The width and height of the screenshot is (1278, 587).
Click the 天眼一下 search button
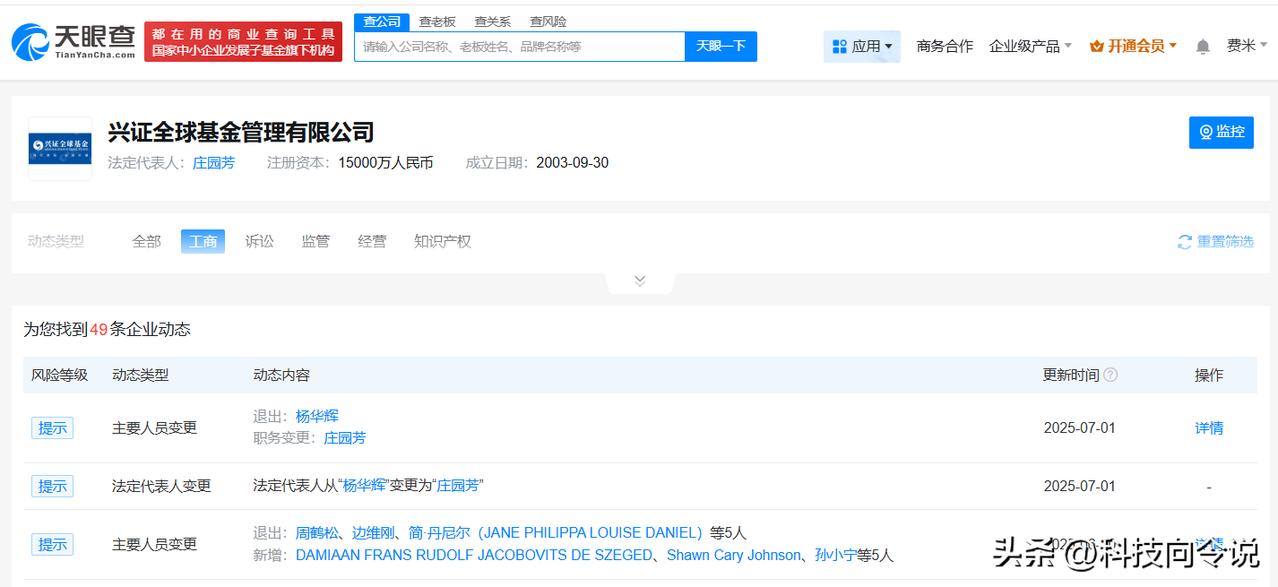(x=721, y=46)
